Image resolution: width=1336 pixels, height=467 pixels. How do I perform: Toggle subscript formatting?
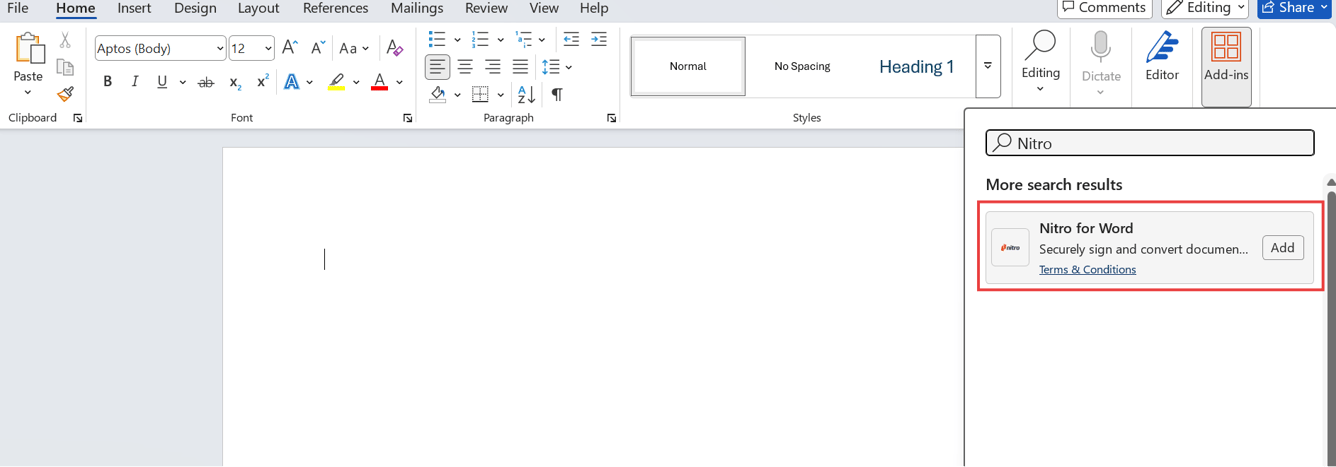point(234,82)
